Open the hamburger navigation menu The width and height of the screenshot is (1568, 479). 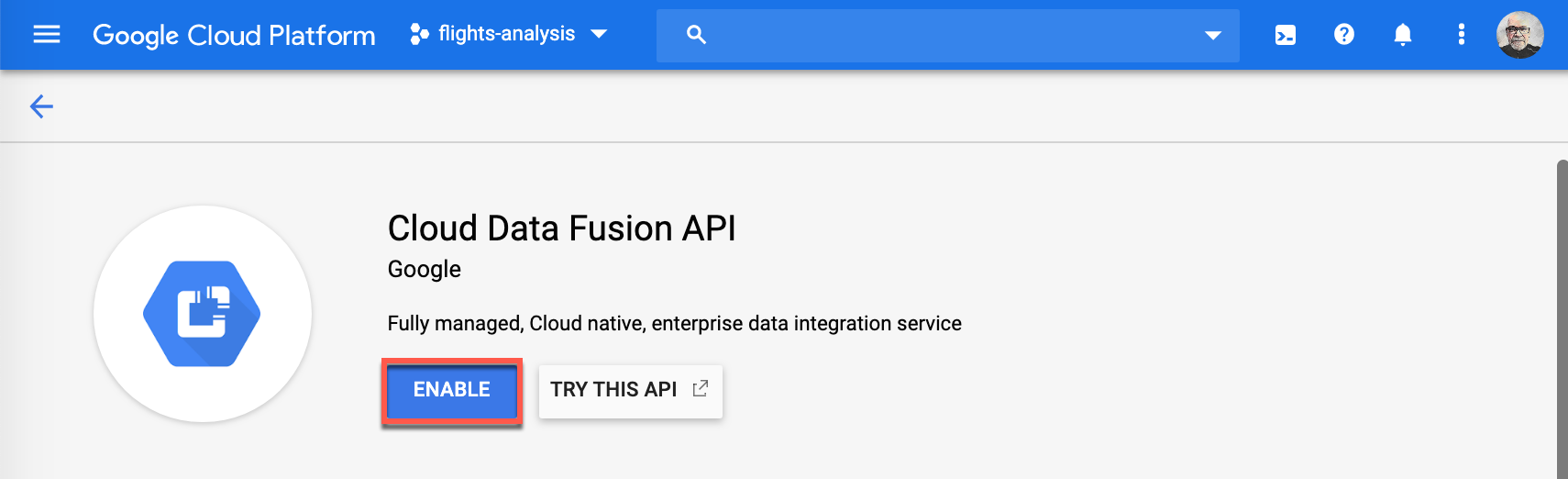click(46, 35)
